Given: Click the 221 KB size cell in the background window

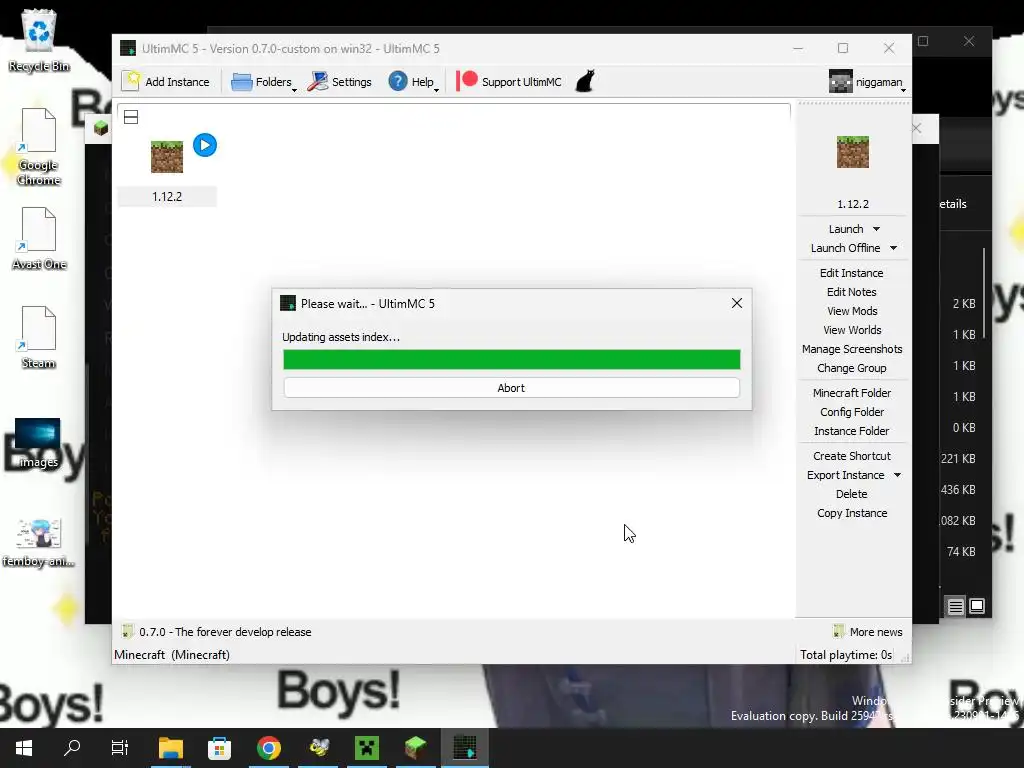Looking at the screenshot, I should pyautogui.click(x=958, y=458).
